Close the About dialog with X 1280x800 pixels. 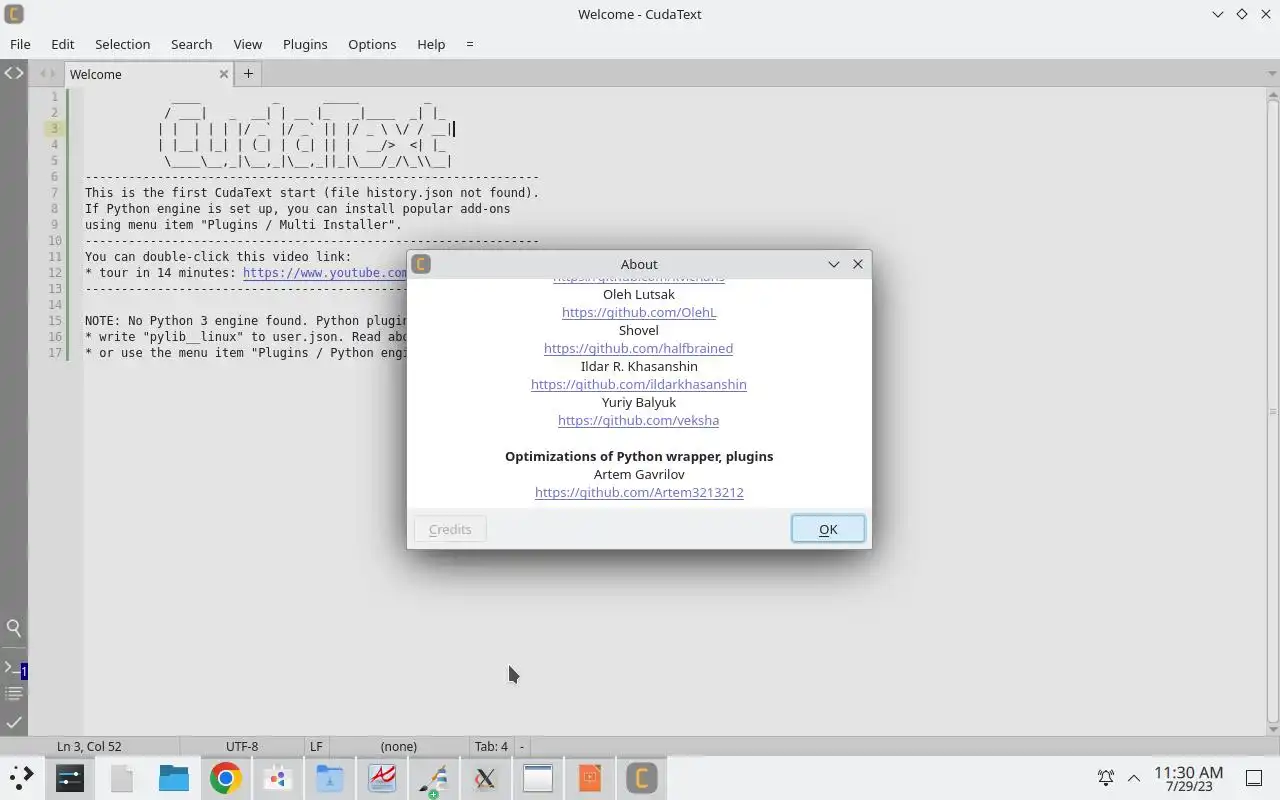(x=858, y=264)
